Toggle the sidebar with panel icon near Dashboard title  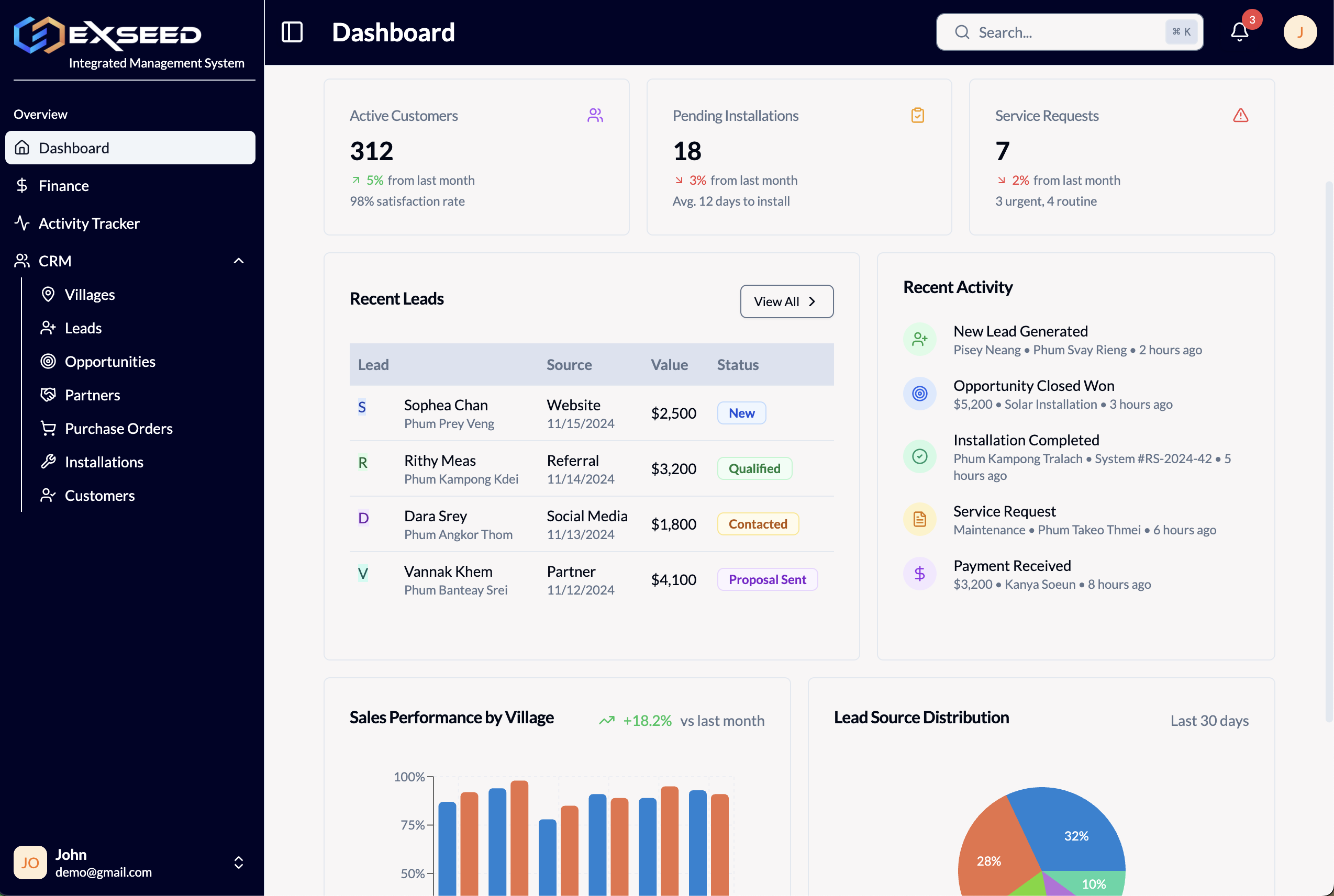click(x=292, y=32)
